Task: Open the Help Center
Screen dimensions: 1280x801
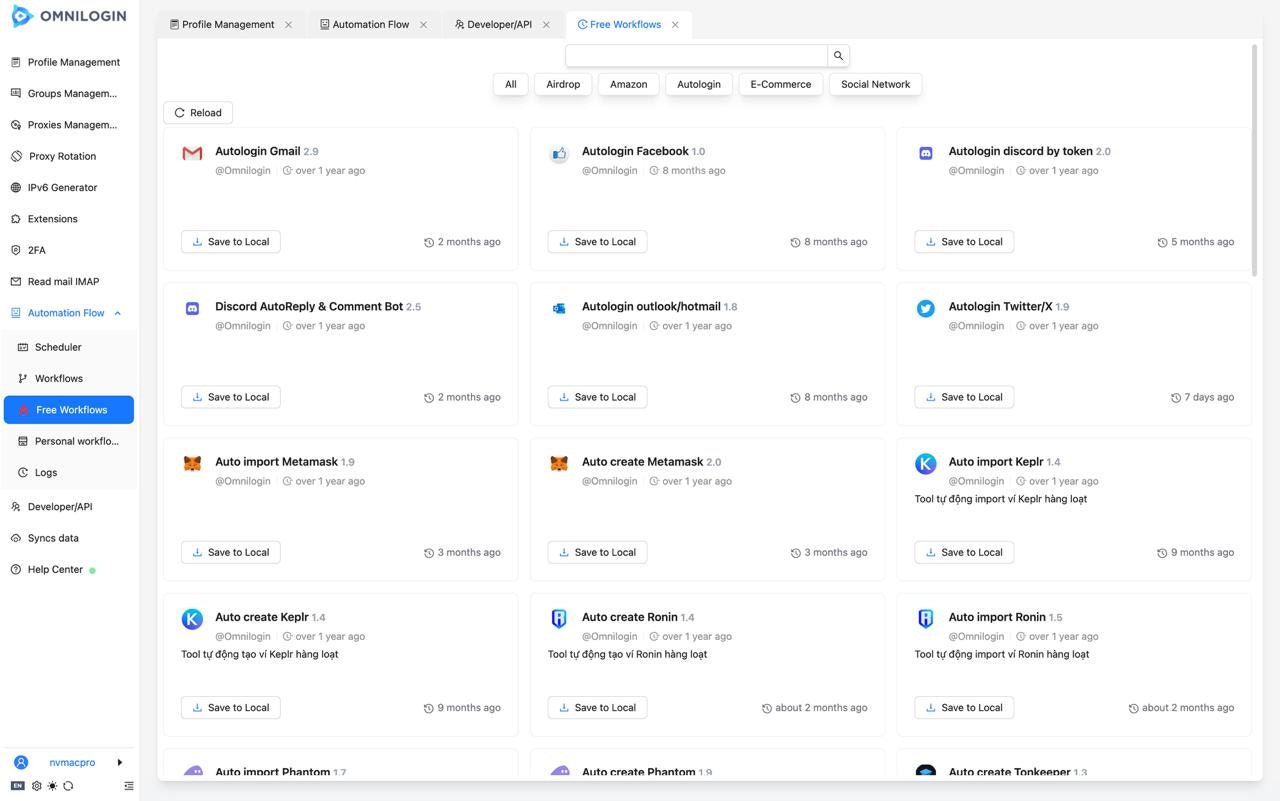Action: [69, 570]
